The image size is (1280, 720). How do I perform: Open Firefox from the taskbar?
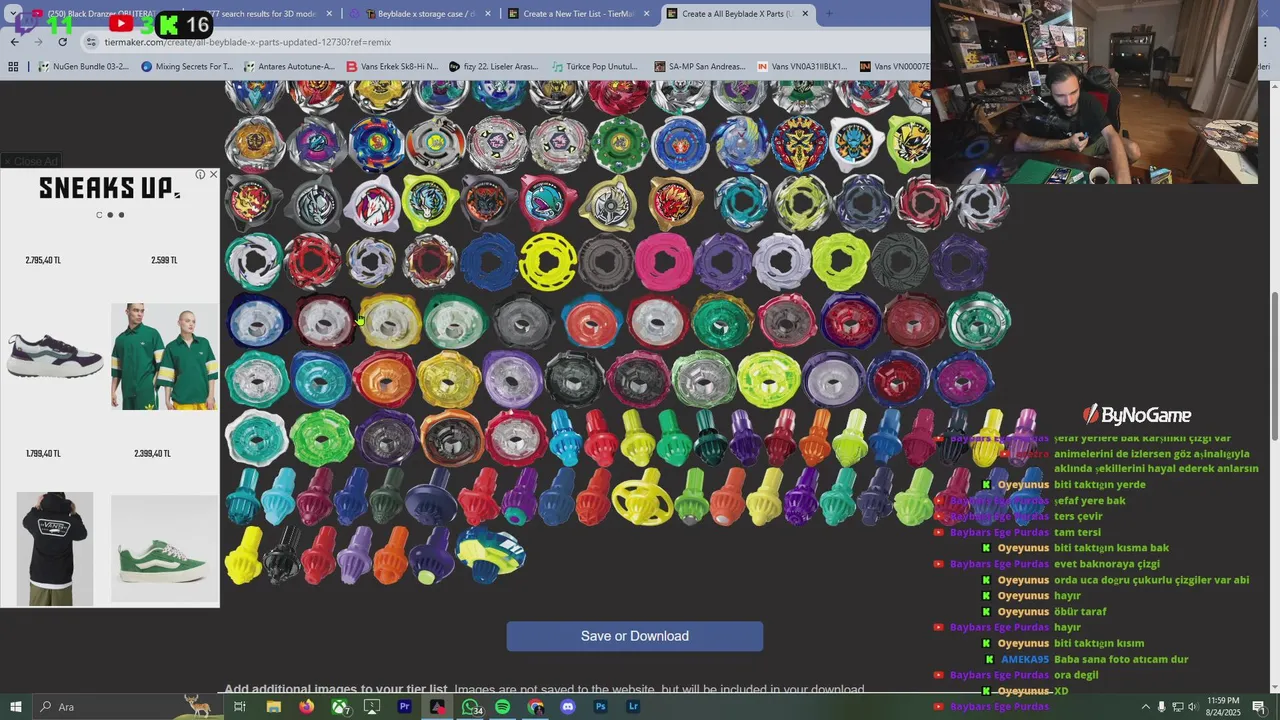click(306, 707)
